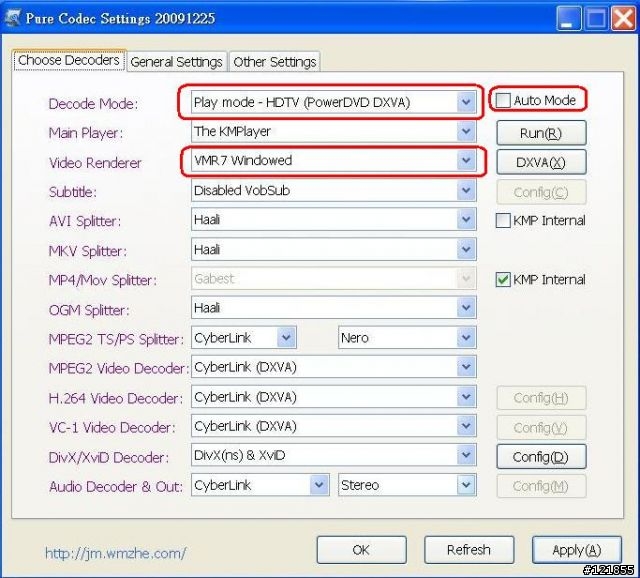Enable the Auto Mode checkbox
Screen dimensions: 640x578
[x=503, y=100]
